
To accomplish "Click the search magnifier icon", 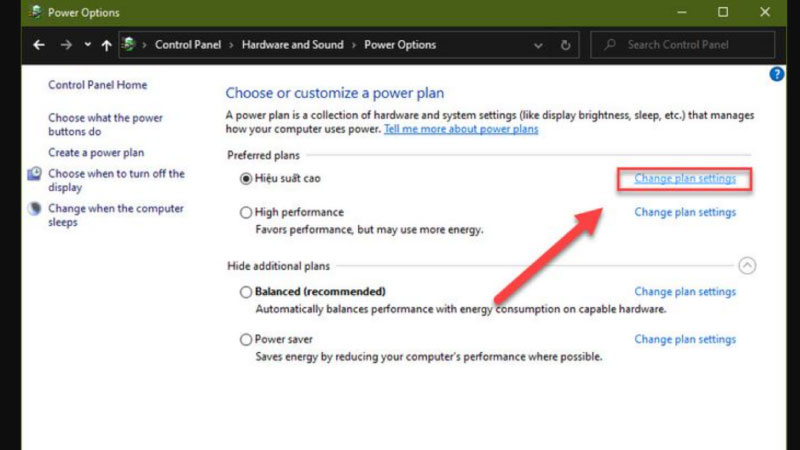I will [x=609, y=45].
